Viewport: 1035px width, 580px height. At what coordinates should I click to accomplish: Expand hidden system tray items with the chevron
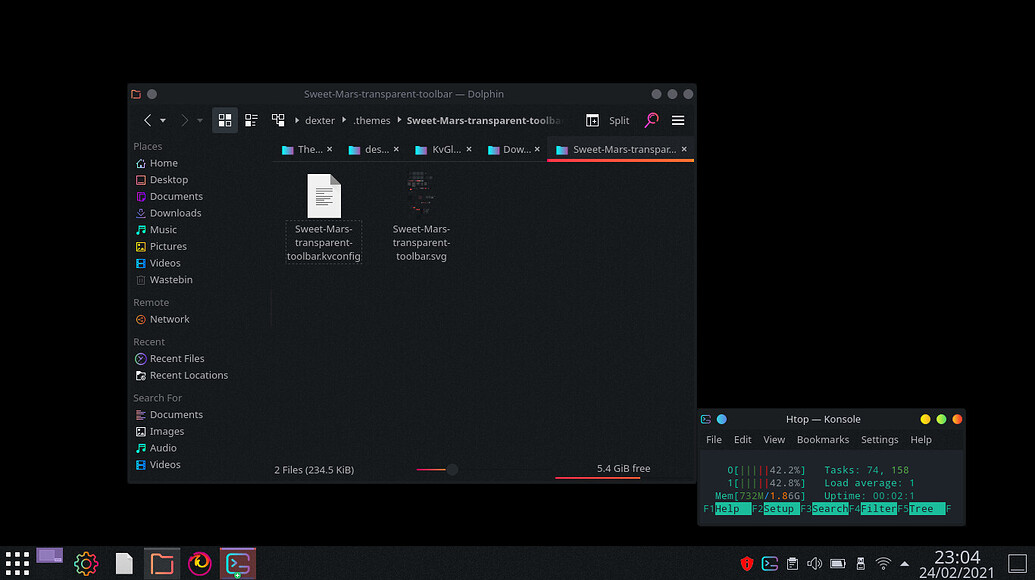pos(904,563)
